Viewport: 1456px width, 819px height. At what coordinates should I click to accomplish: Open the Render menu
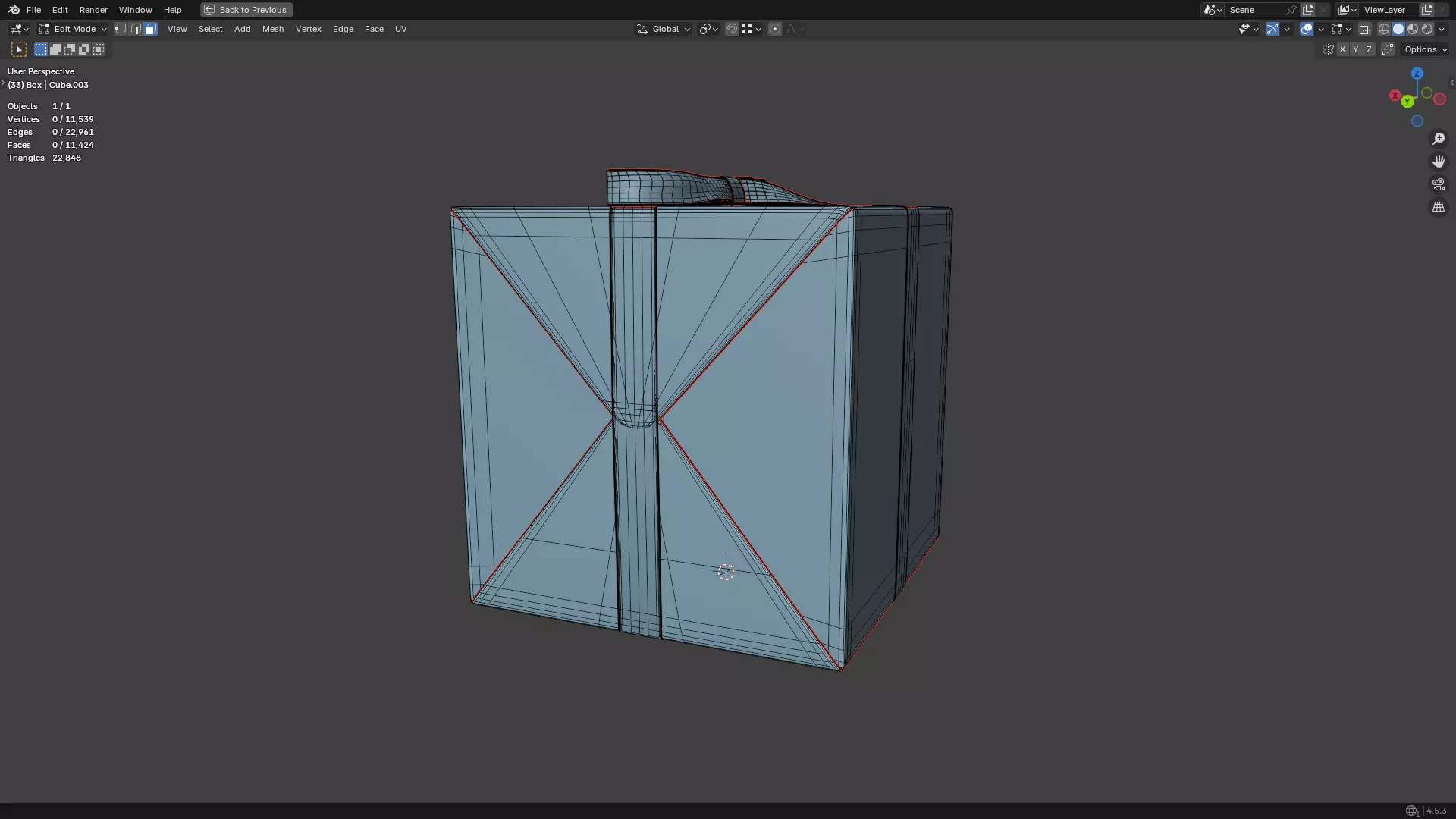(x=93, y=10)
